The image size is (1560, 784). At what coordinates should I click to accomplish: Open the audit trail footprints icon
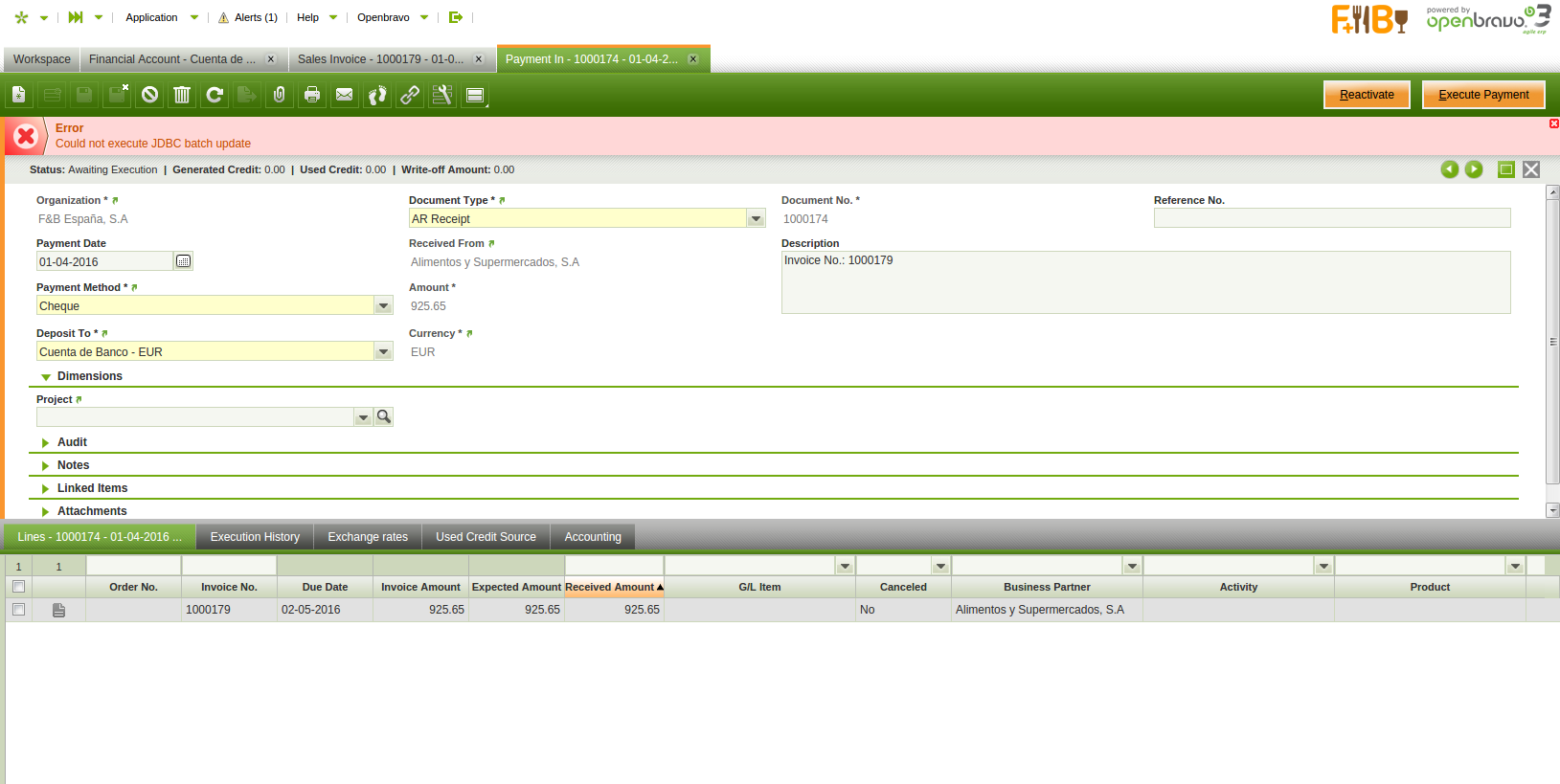pos(377,95)
